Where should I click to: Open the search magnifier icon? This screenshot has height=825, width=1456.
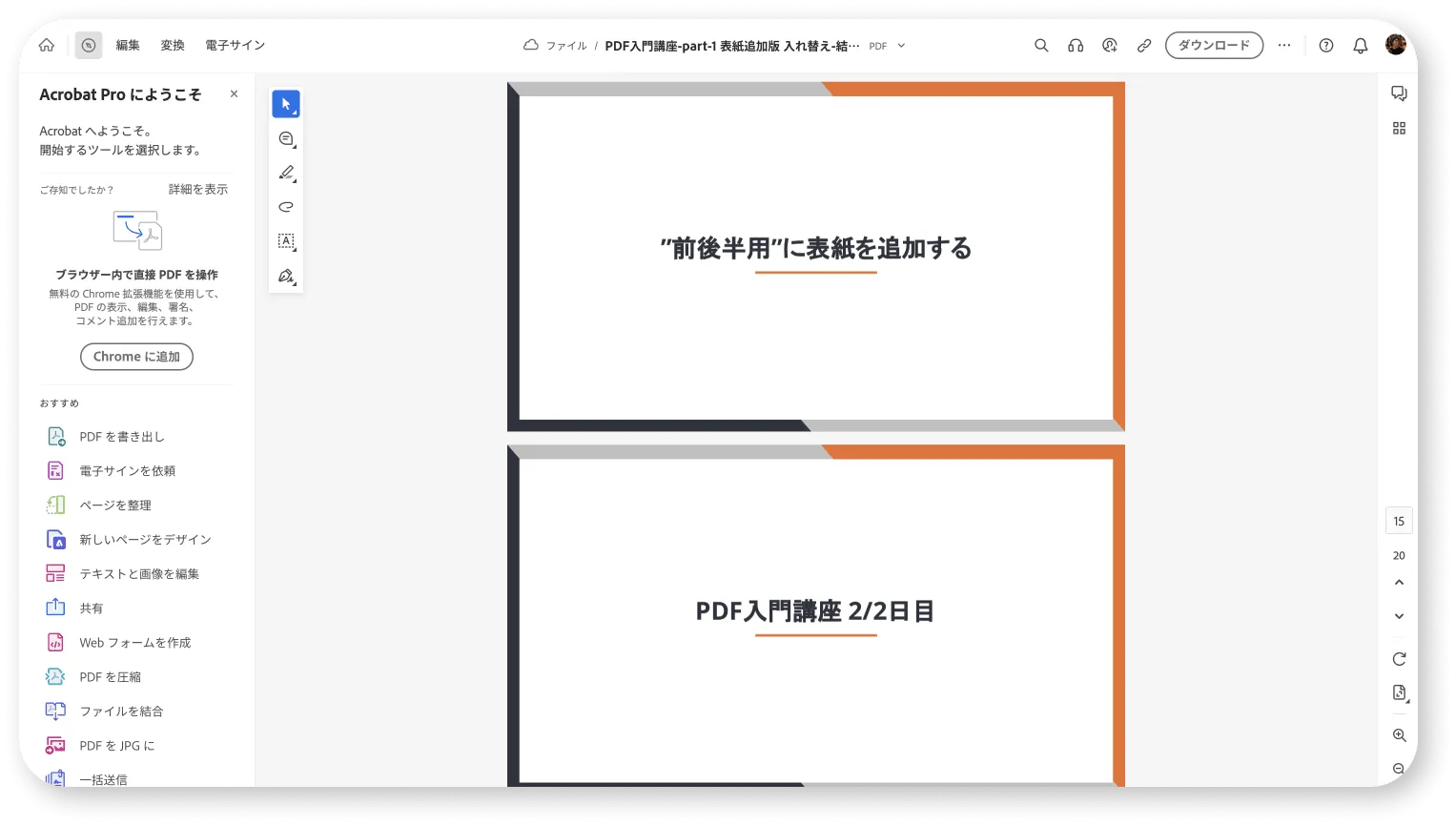pyautogui.click(x=1041, y=45)
